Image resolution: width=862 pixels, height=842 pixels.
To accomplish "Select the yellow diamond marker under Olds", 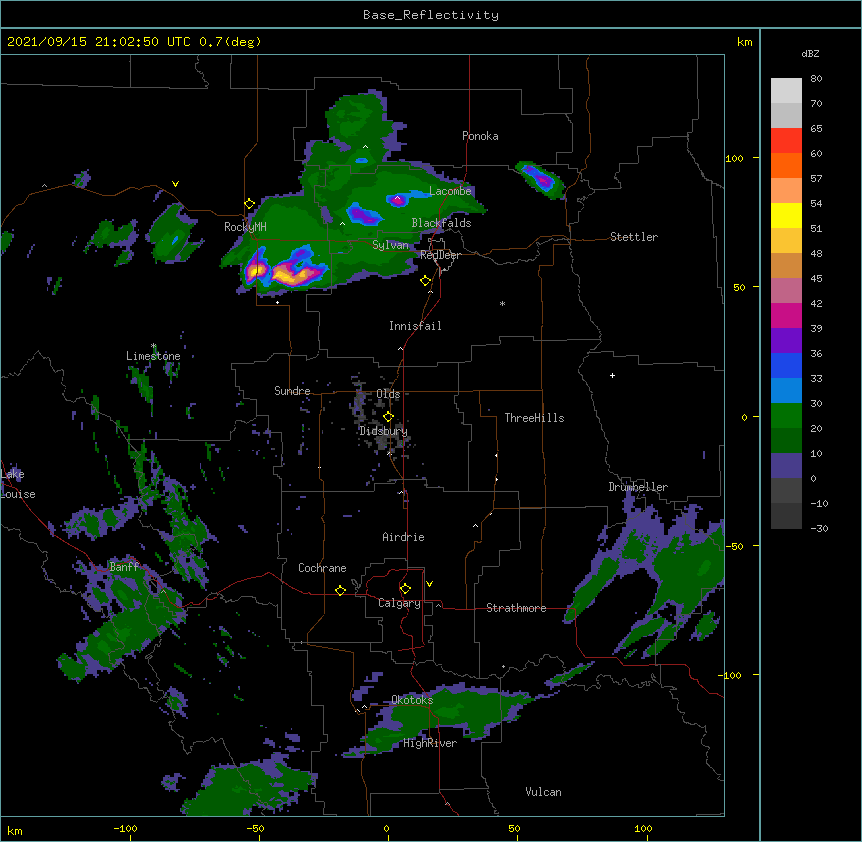I will 388,416.
